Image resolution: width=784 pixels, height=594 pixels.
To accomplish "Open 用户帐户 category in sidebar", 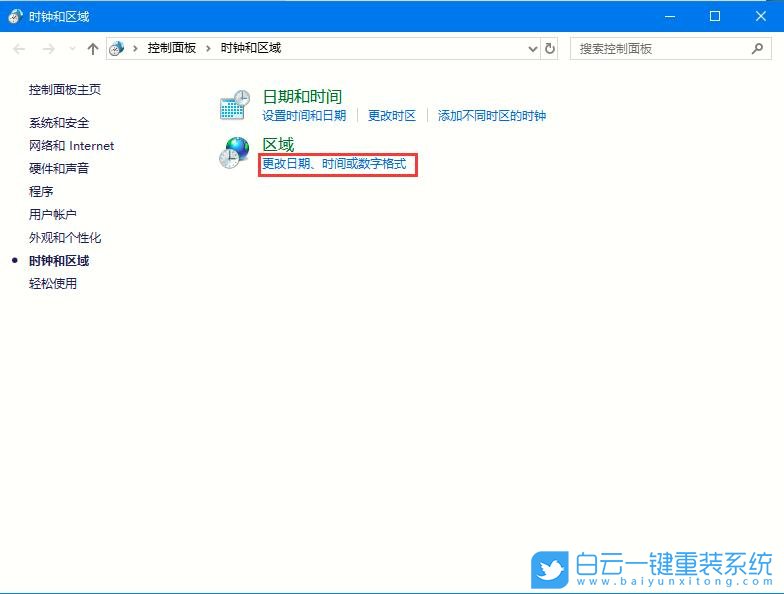I will point(52,214).
